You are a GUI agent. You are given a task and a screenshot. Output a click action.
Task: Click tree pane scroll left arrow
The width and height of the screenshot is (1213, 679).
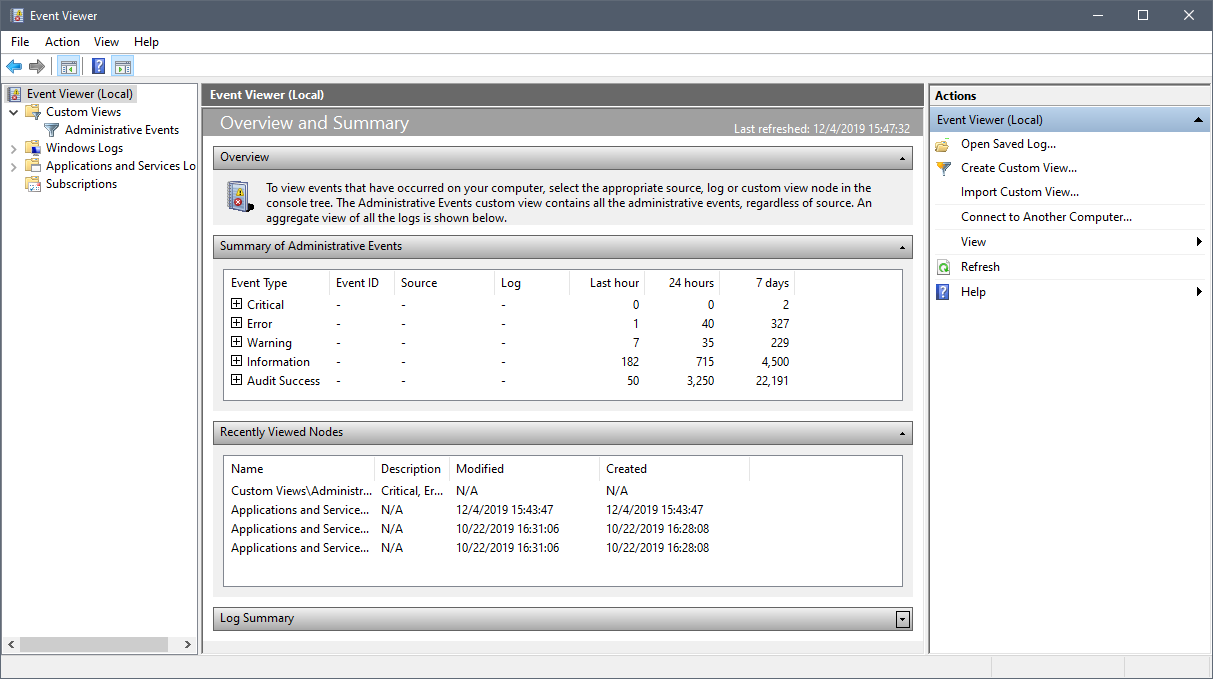tap(11, 645)
